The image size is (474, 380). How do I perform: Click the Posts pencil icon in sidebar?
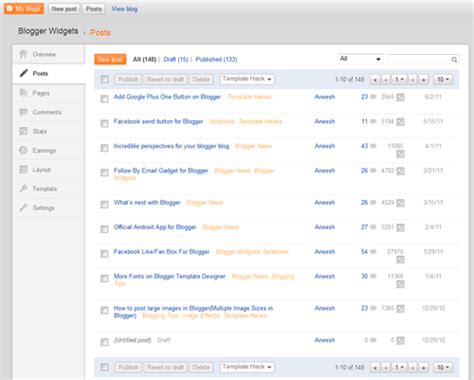[23, 73]
